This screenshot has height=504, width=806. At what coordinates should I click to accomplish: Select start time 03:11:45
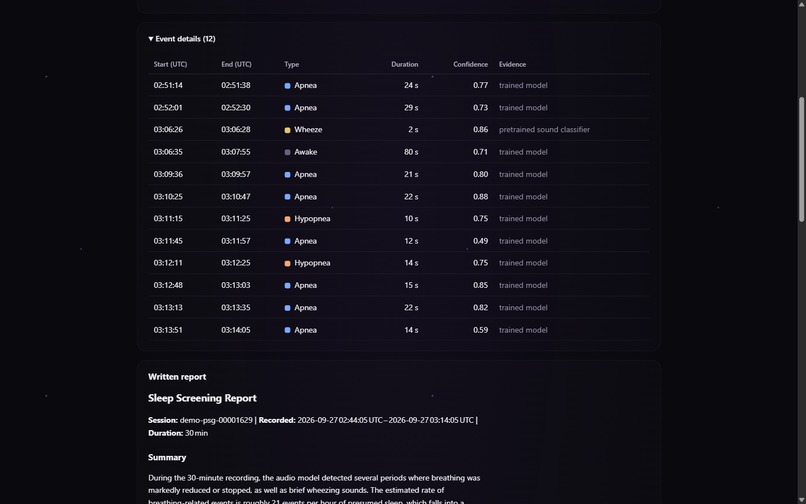[168, 241]
